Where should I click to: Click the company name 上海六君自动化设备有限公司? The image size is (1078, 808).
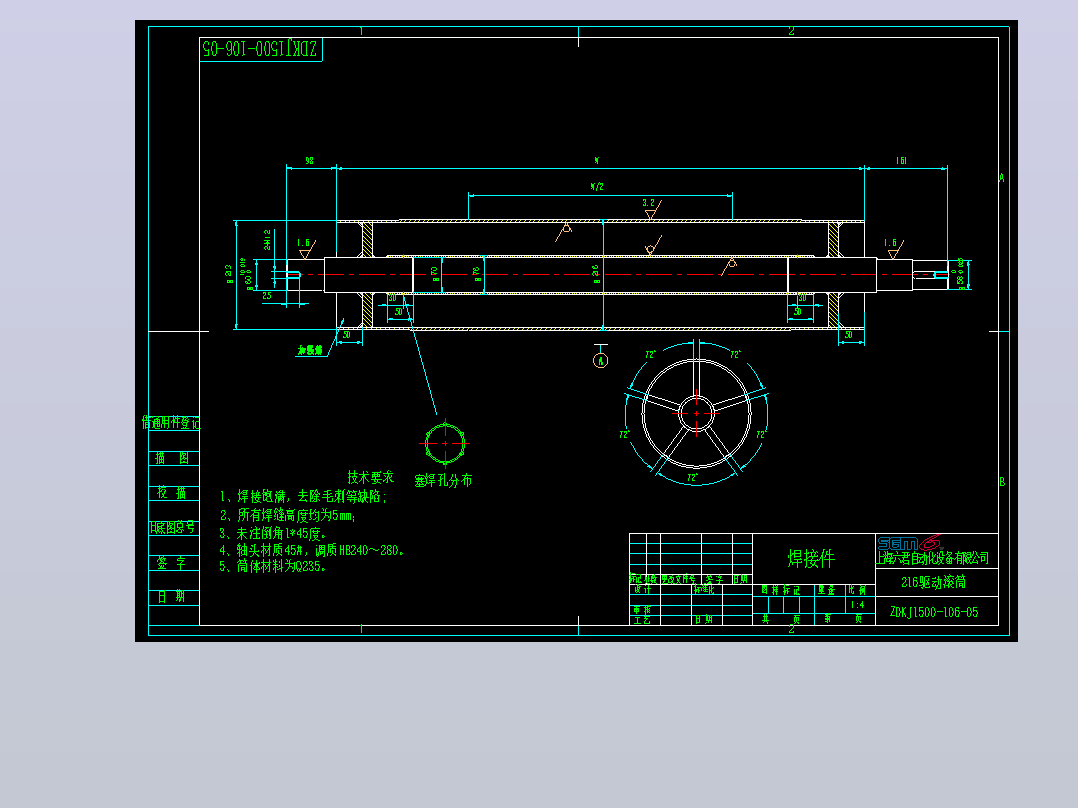933,558
